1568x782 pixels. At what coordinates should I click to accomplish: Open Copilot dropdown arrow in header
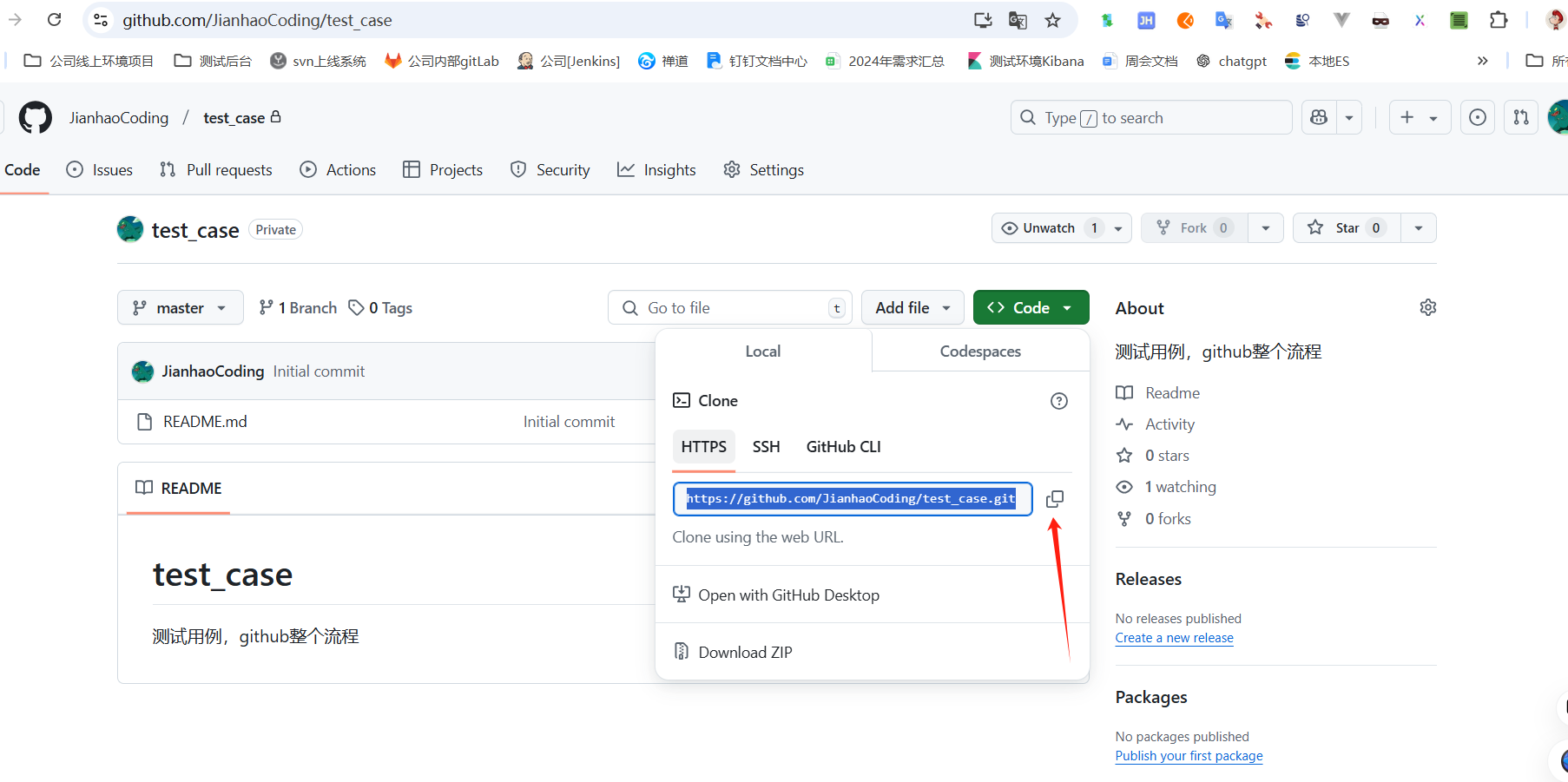click(1349, 117)
